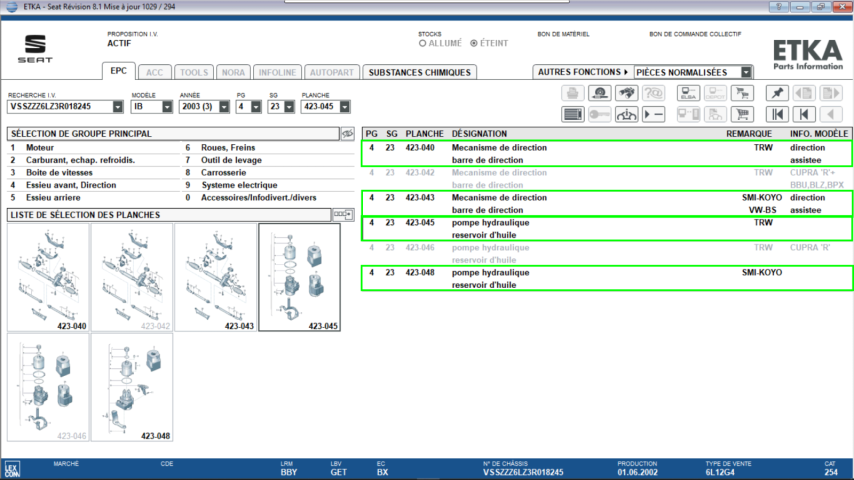The width and height of the screenshot is (854, 480).
Task: Open the Autres fonctions menu
Action: point(583,72)
